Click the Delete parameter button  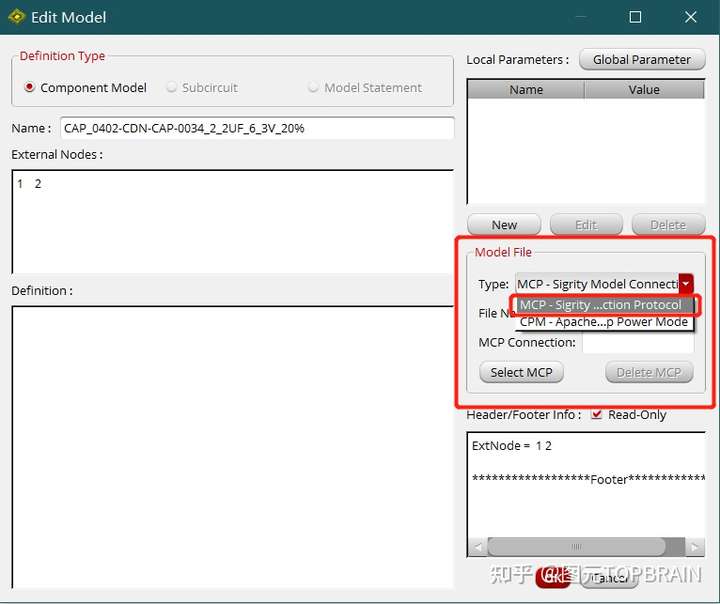coord(668,225)
